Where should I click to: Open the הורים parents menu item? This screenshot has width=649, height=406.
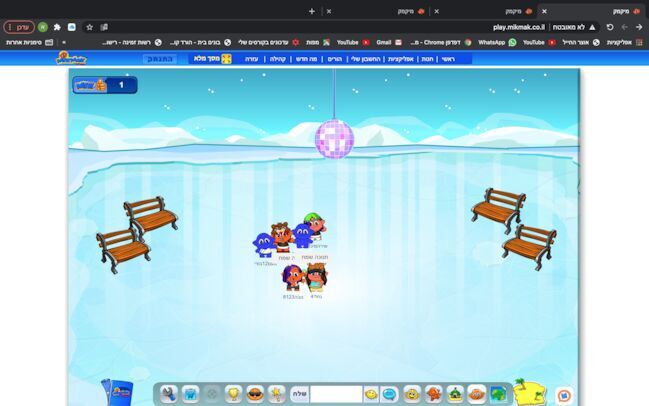click(x=335, y=59)
